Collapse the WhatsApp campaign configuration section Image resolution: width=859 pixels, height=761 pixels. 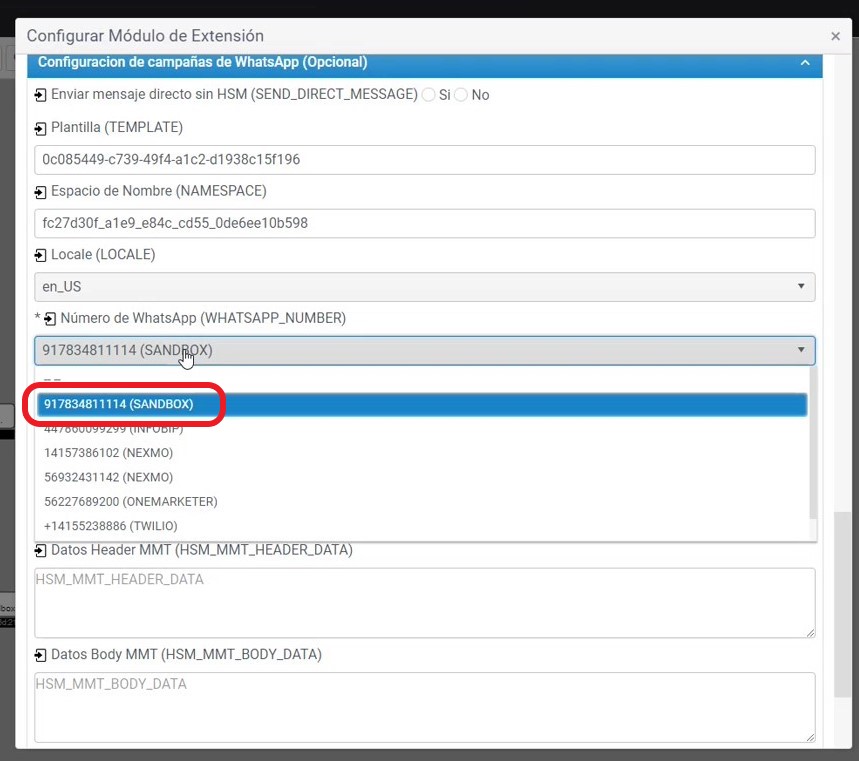tap(805, 63)
